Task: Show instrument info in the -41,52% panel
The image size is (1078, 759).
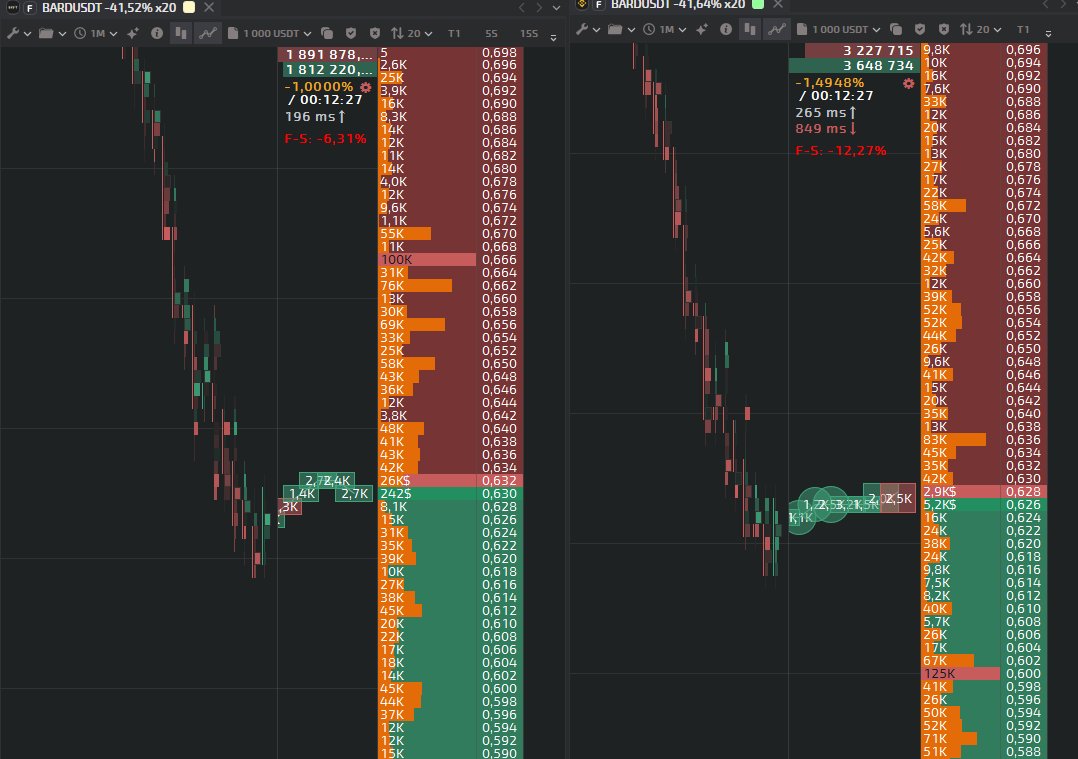Action: (157, 33)
